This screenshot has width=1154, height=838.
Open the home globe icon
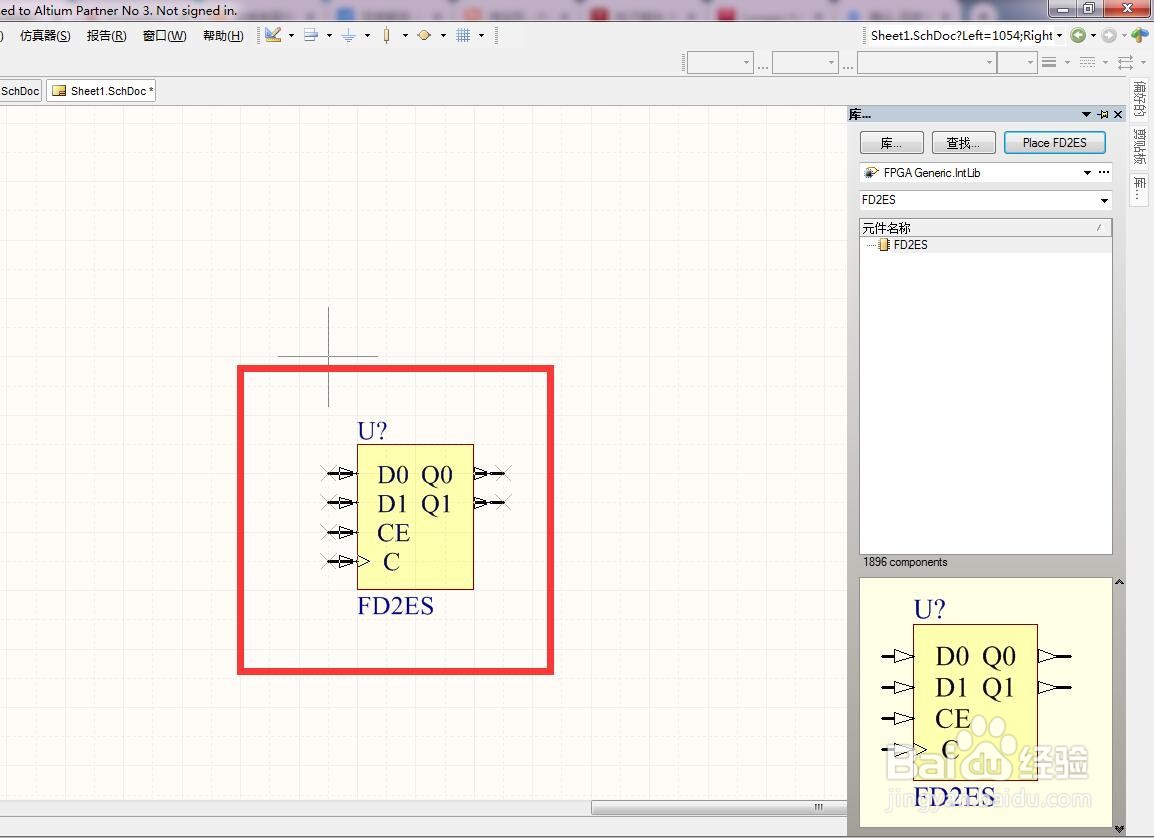1140,35
